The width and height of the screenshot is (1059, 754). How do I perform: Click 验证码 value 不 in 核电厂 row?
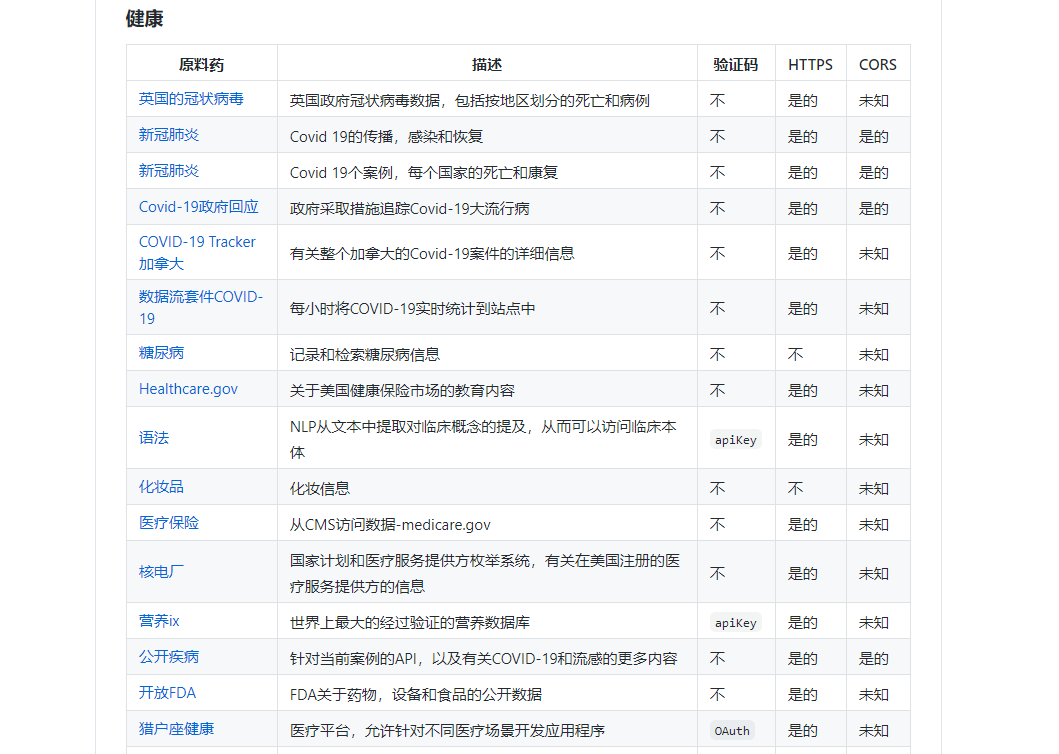717,574
